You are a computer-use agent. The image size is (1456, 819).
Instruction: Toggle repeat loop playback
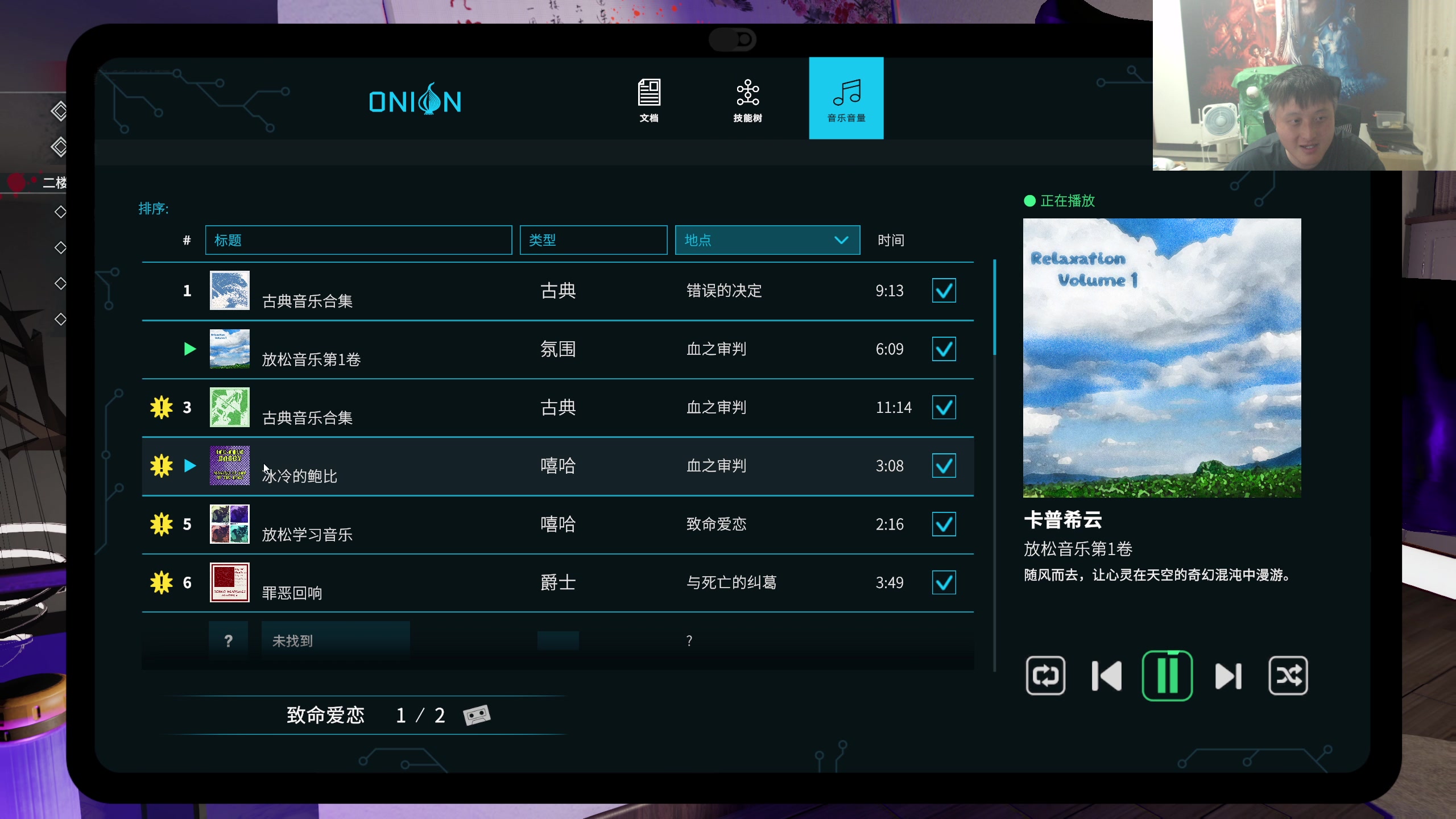pos(1045,676)
